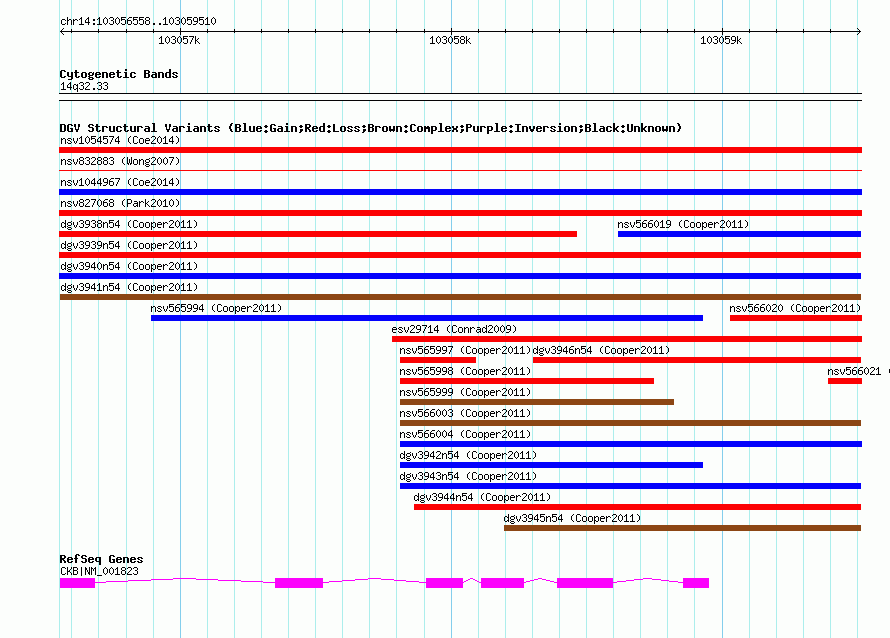Click the chr14:103056558..103059510 coordinate text
Viewport: 890px width, 638px height.
pos(138,21)
